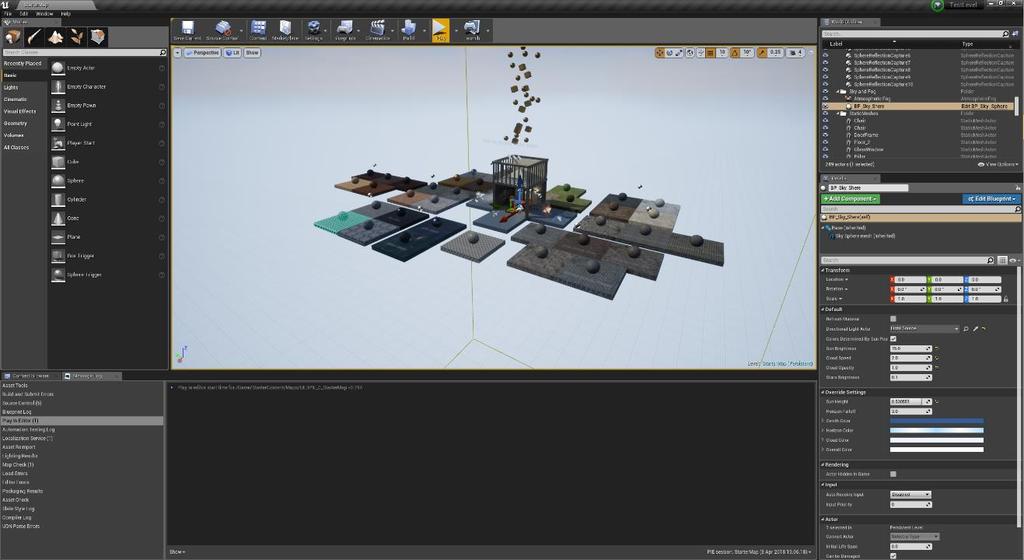This screenshot has width=1024, height=560.
Task: Click the Build toolbar icon
Action: click(x=409, y=28)
